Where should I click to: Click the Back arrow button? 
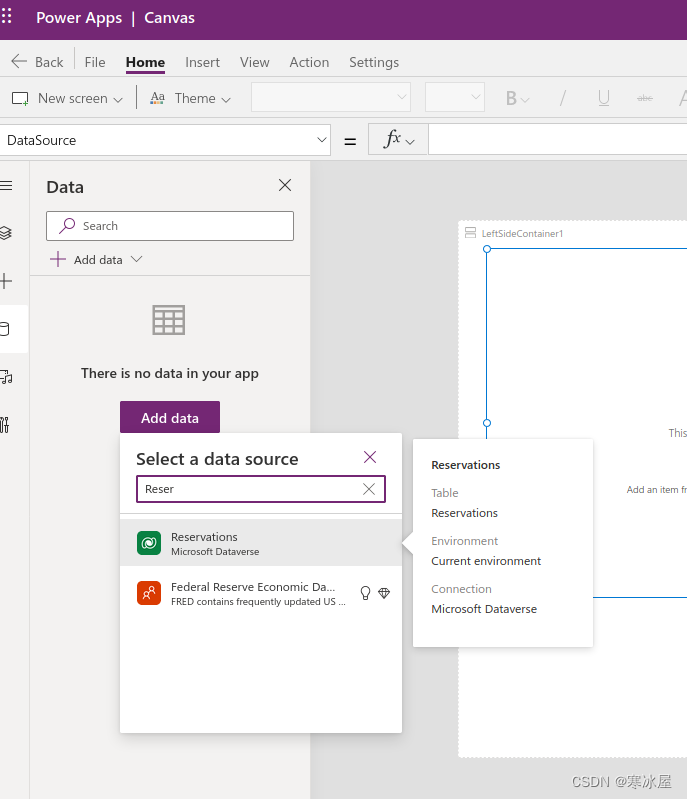tap(37, 62)
